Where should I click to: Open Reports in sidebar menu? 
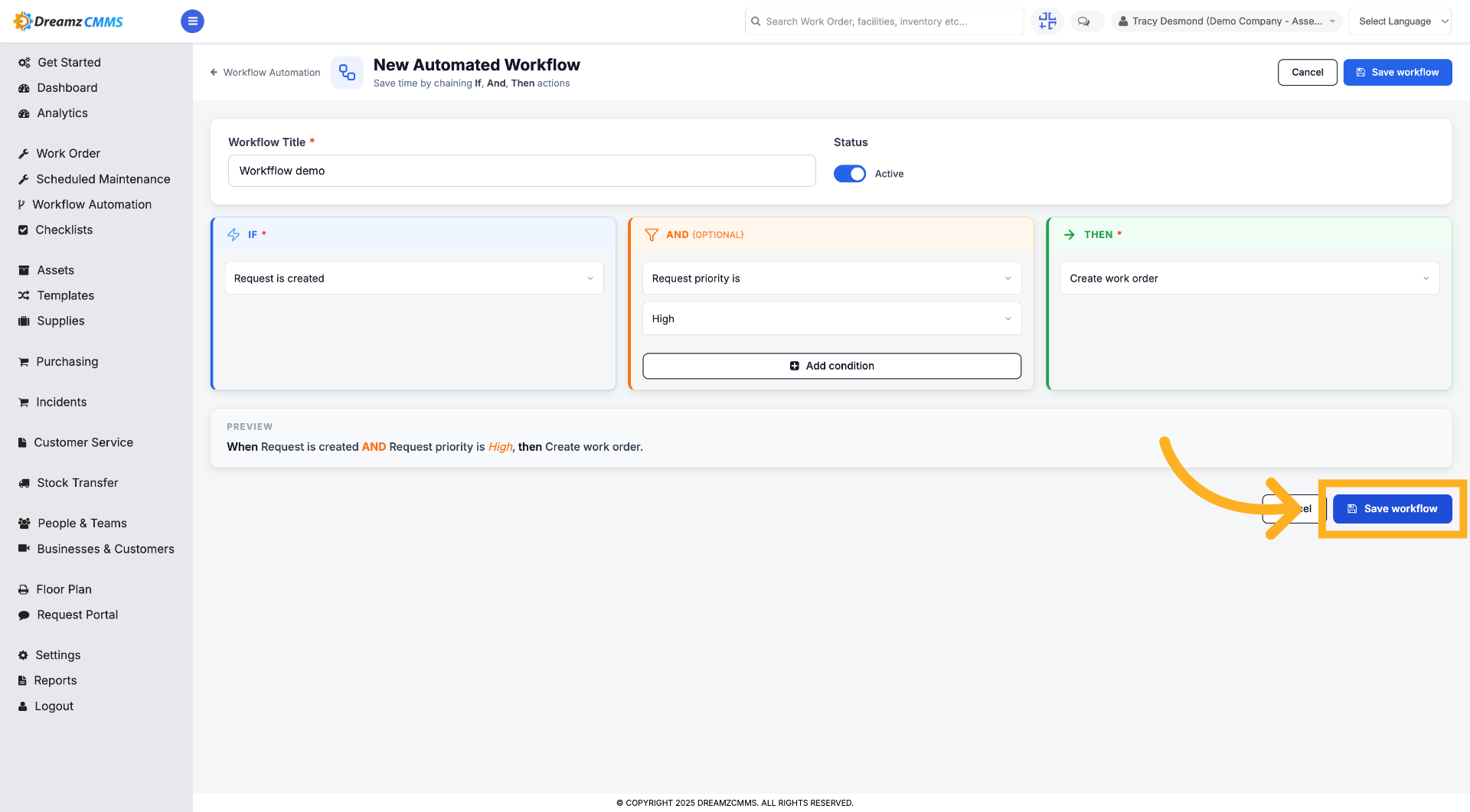click(55, 680)
